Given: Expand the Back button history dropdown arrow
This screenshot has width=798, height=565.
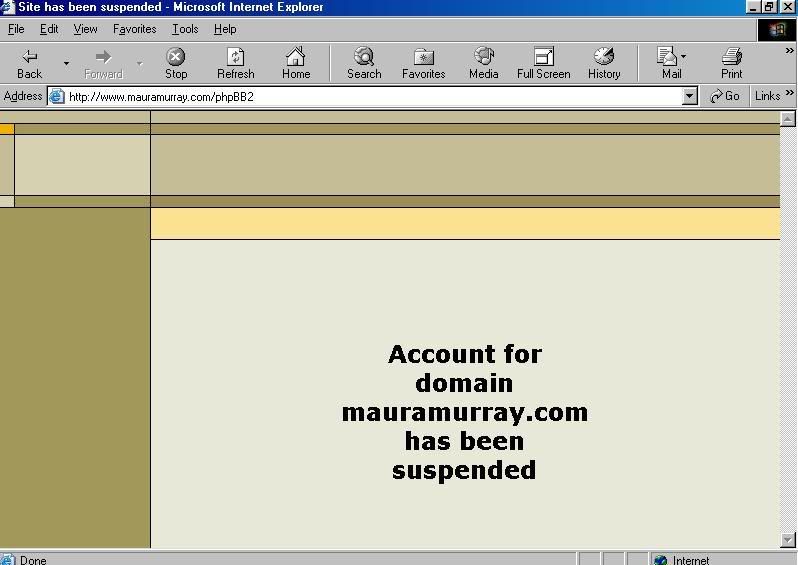Looking at the screenshot, I should [66, 63].
